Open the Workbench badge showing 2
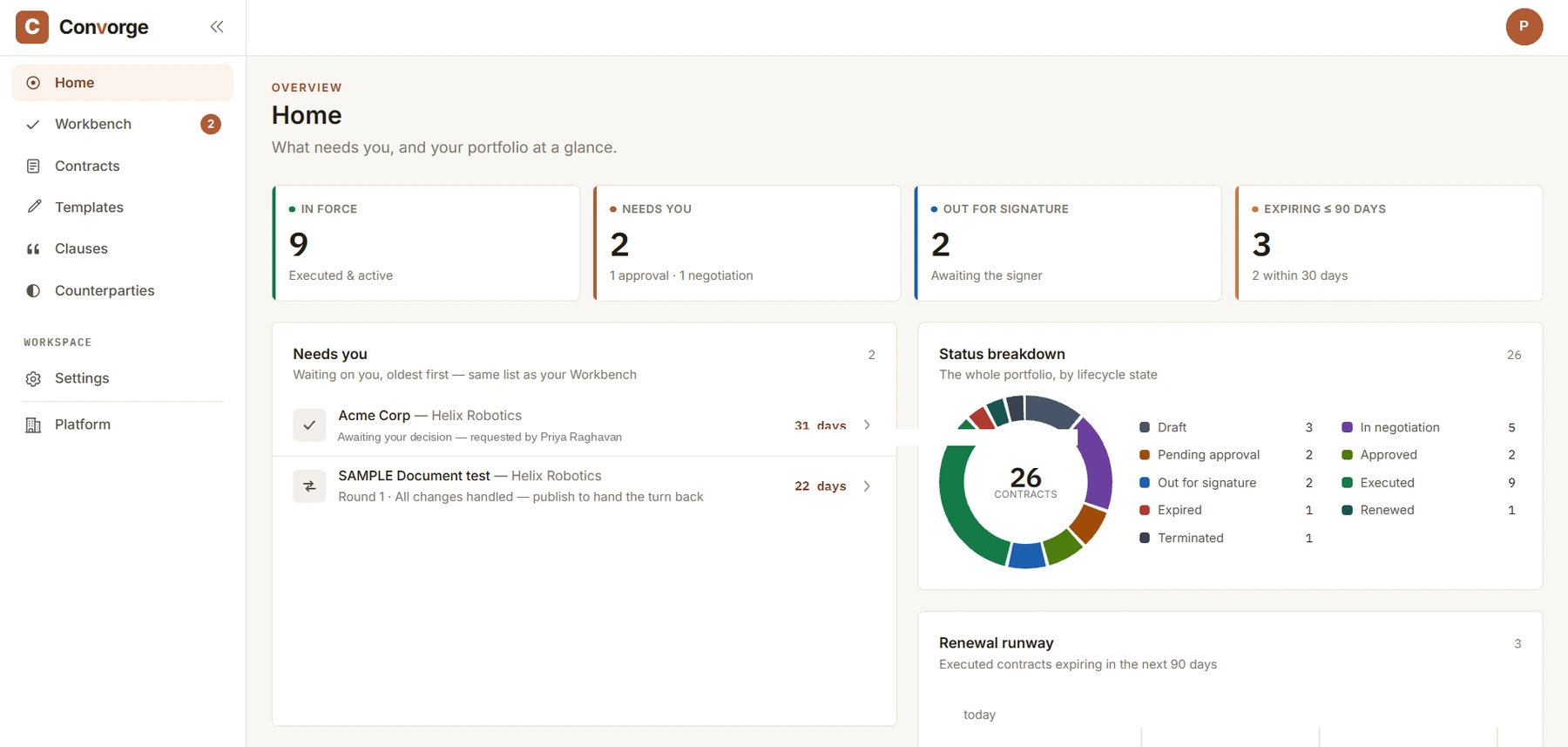The height and width of the screenshot is (747, 1568). click(x=210, y=125)
